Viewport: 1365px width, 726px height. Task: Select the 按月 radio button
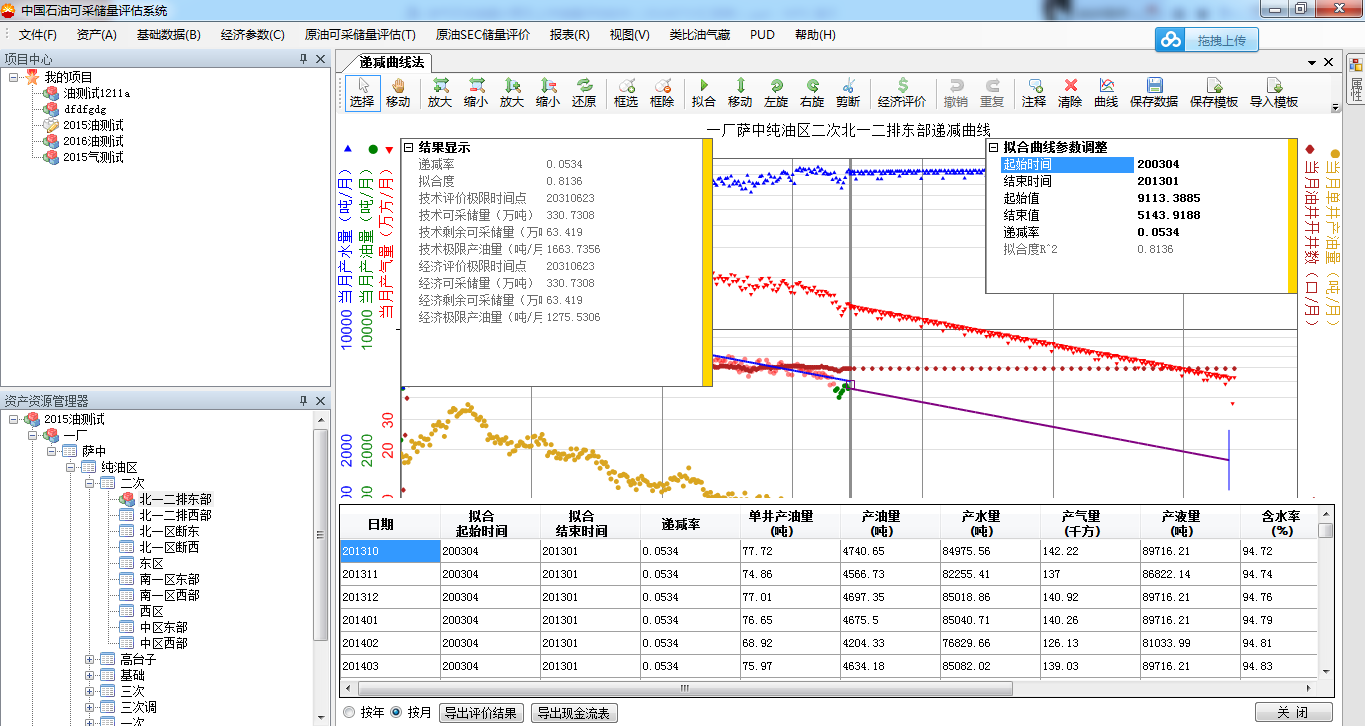coord(397,713)
